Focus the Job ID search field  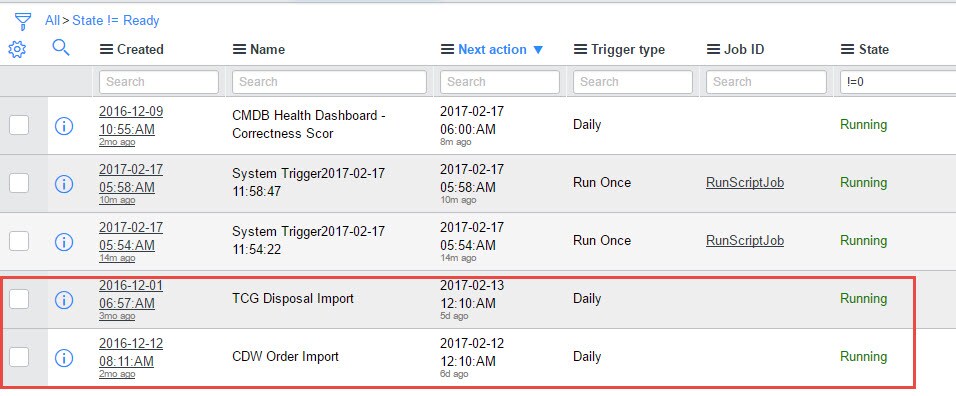pyautogui.click(x=766, y=82)
